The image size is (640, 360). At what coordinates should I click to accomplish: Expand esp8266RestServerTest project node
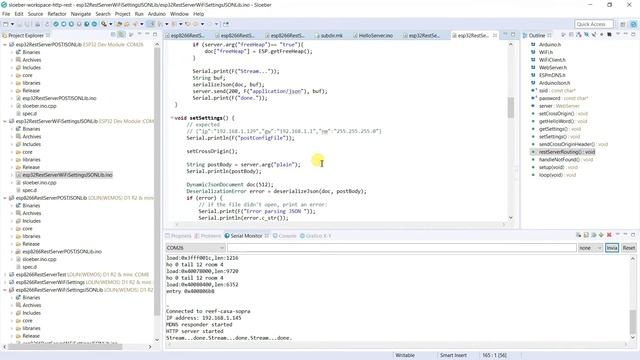pyautogui.click(x=5, y=275)
